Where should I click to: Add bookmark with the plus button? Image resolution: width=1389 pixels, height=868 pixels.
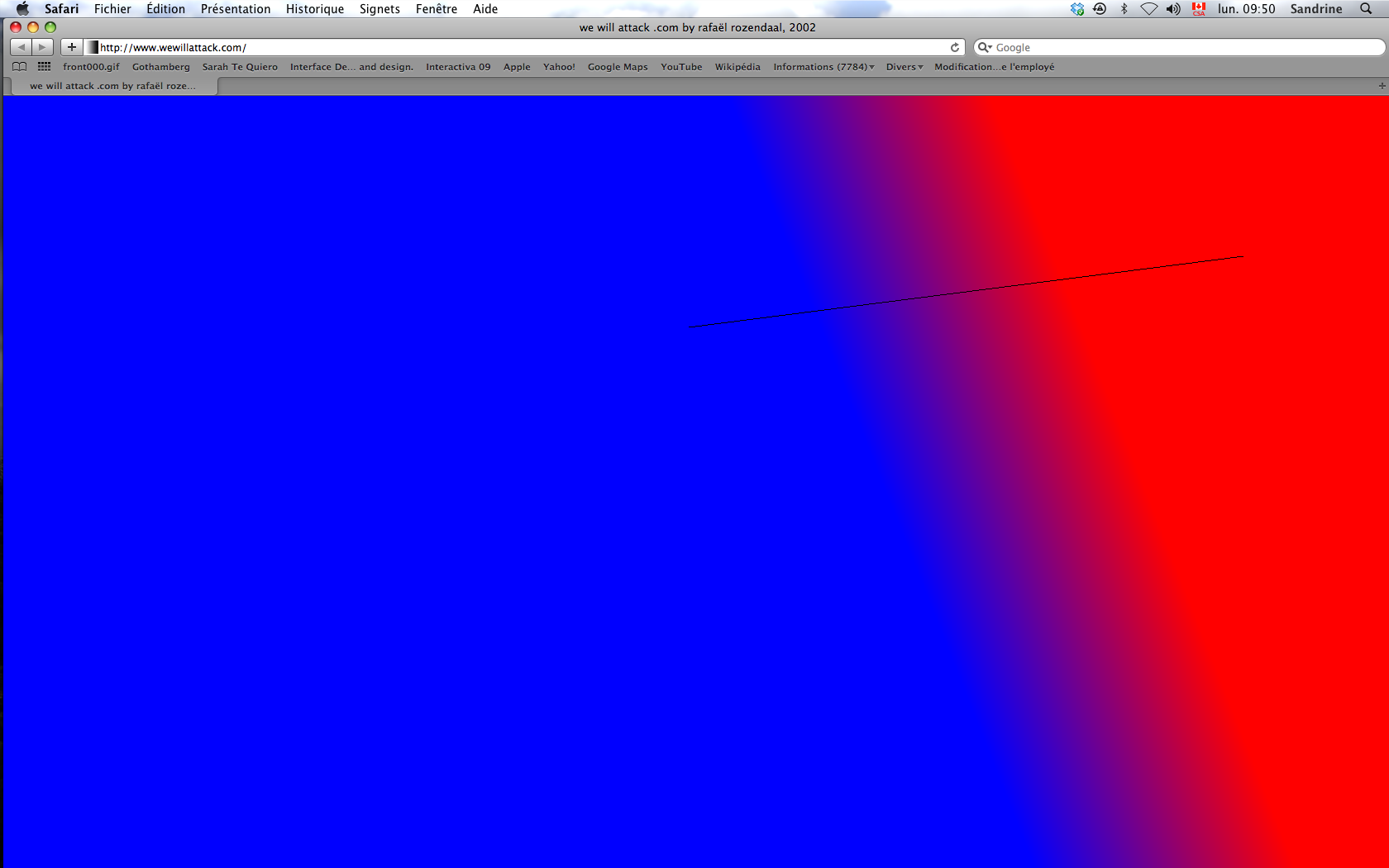pyautogui.click(x=72, y=47)
